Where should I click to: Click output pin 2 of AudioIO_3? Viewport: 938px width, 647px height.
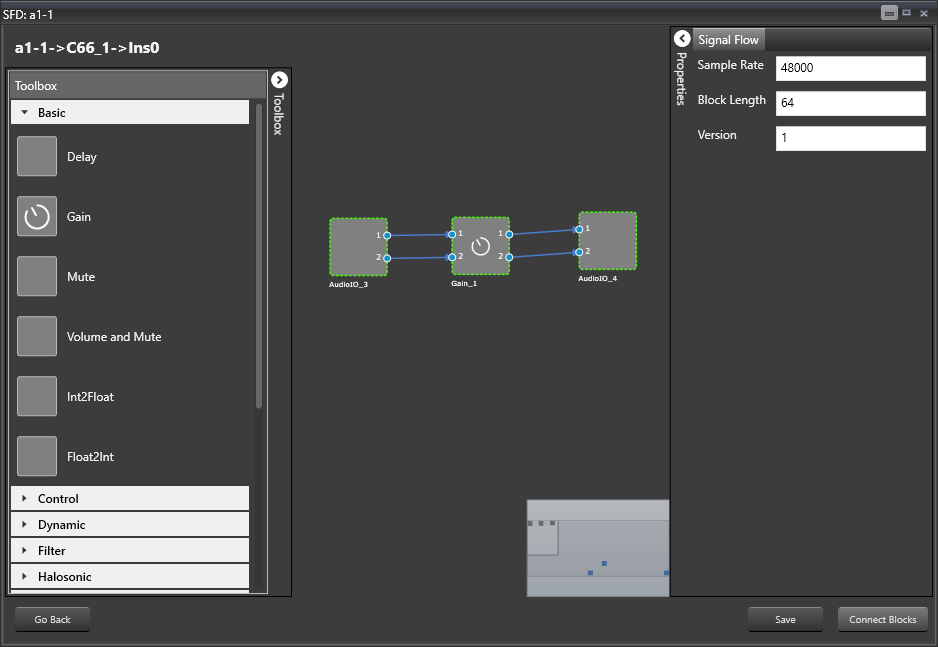tap(387, 258)
